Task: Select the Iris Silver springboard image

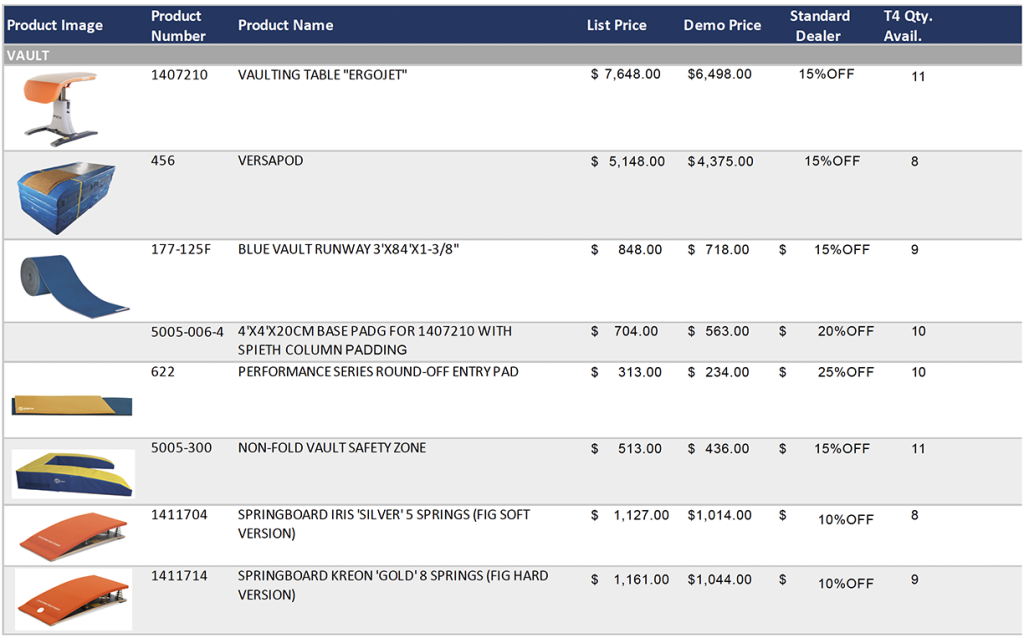Action: pyautogui.click(x=73, y=536)
